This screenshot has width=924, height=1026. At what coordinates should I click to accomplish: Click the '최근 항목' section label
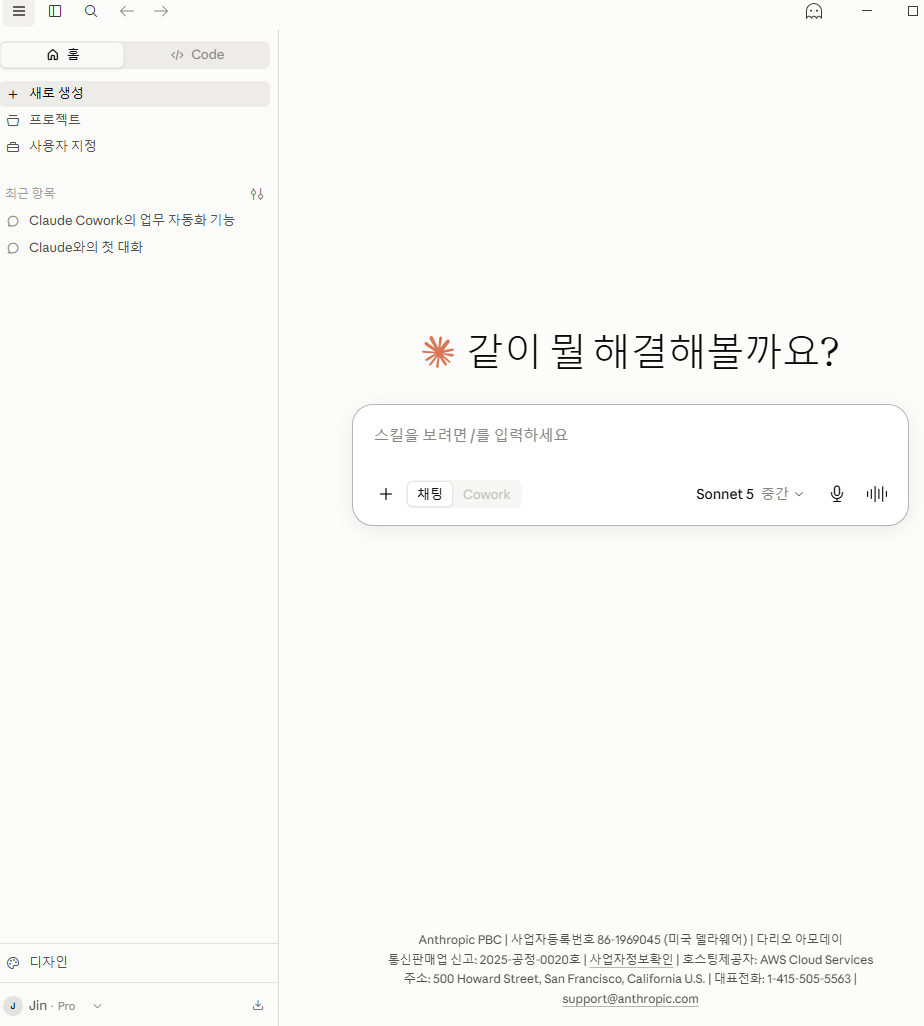coord(30,194)
